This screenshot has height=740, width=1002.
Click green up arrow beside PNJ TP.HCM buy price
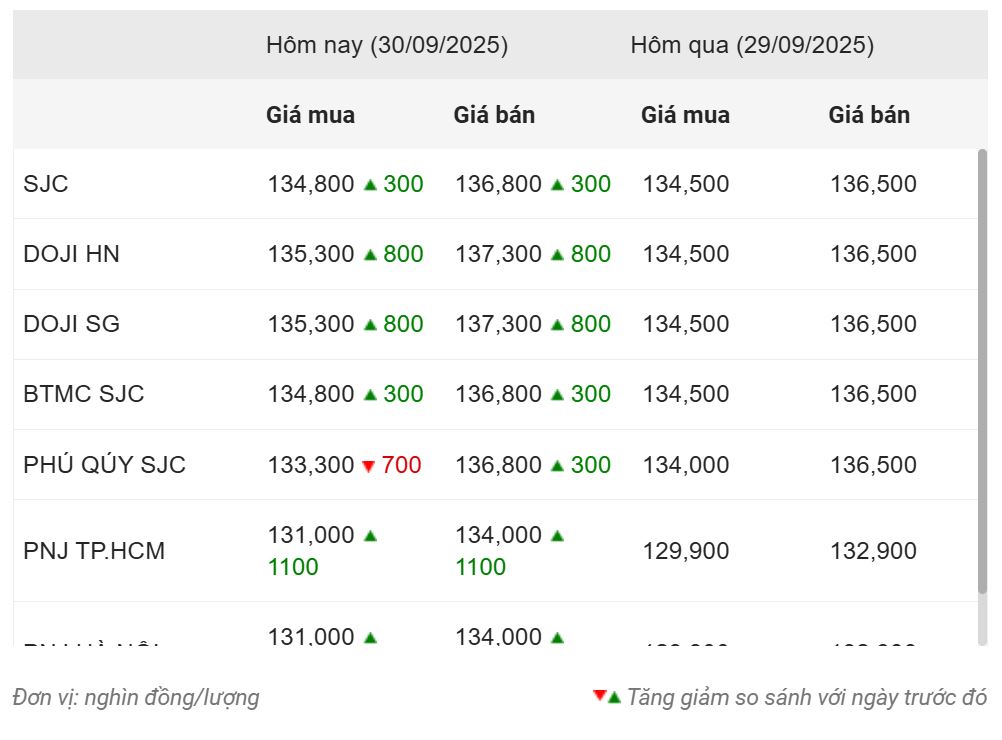click(370, 536)
